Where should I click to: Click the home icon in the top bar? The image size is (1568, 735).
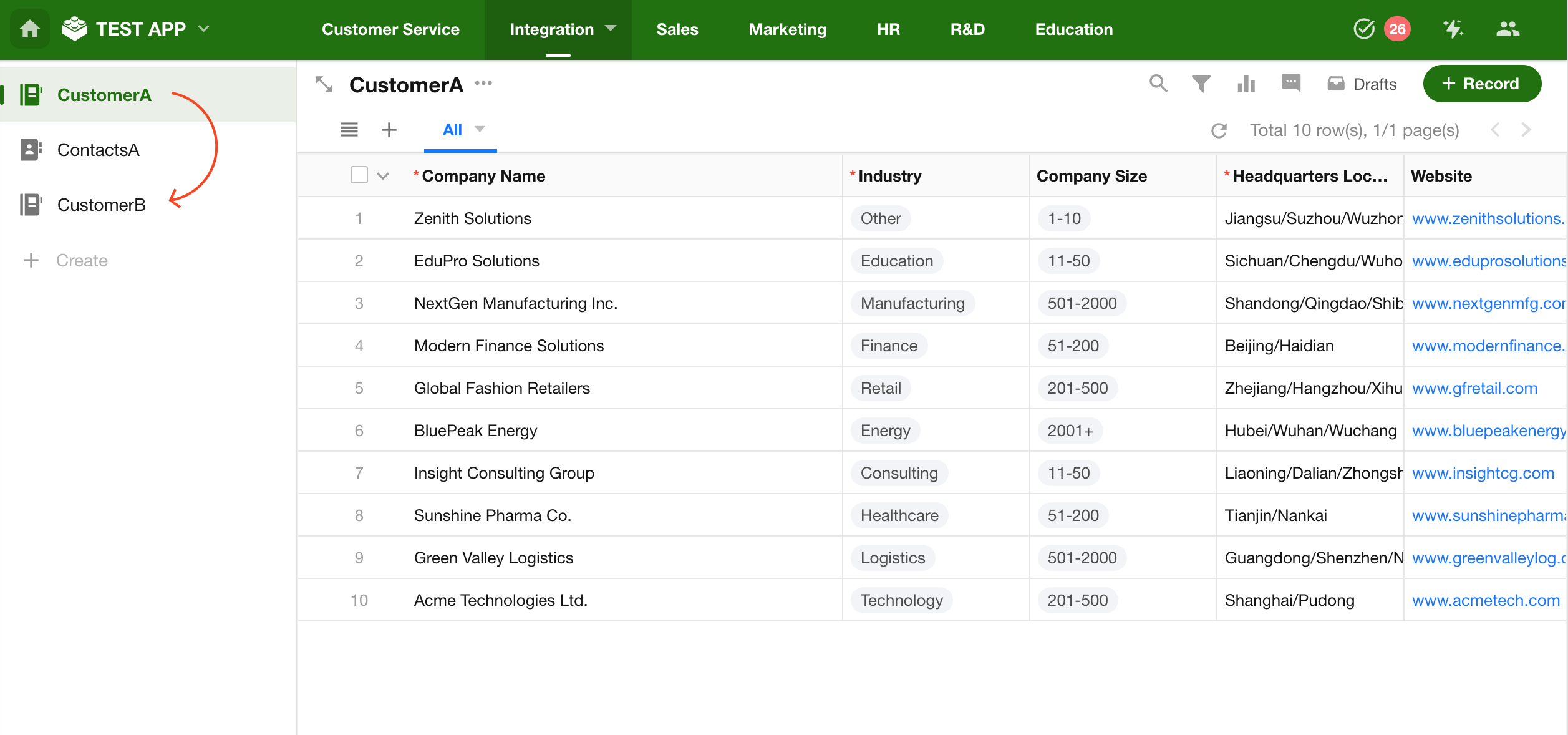point(29,29)
